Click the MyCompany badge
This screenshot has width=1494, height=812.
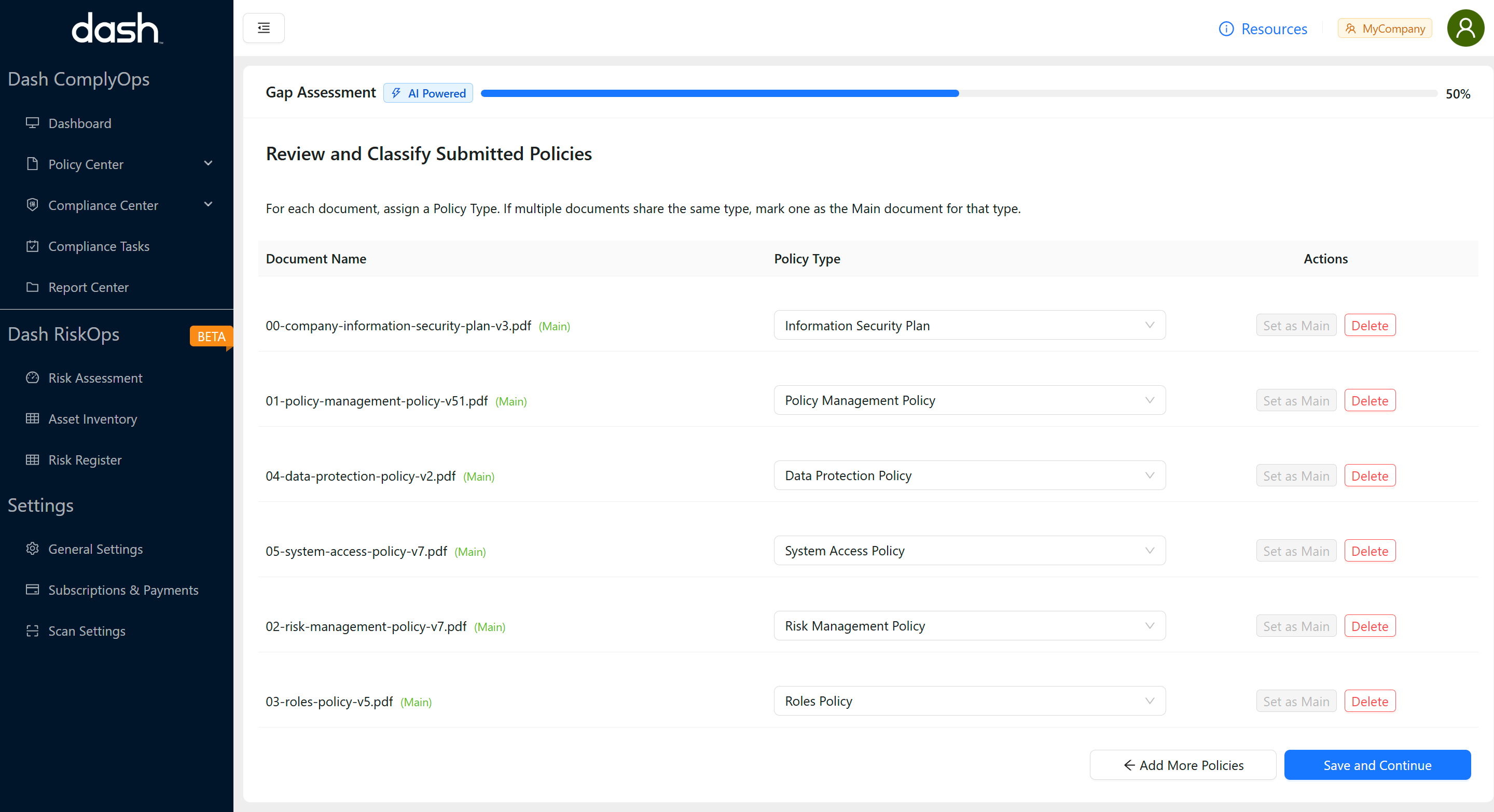[1385, 29]
